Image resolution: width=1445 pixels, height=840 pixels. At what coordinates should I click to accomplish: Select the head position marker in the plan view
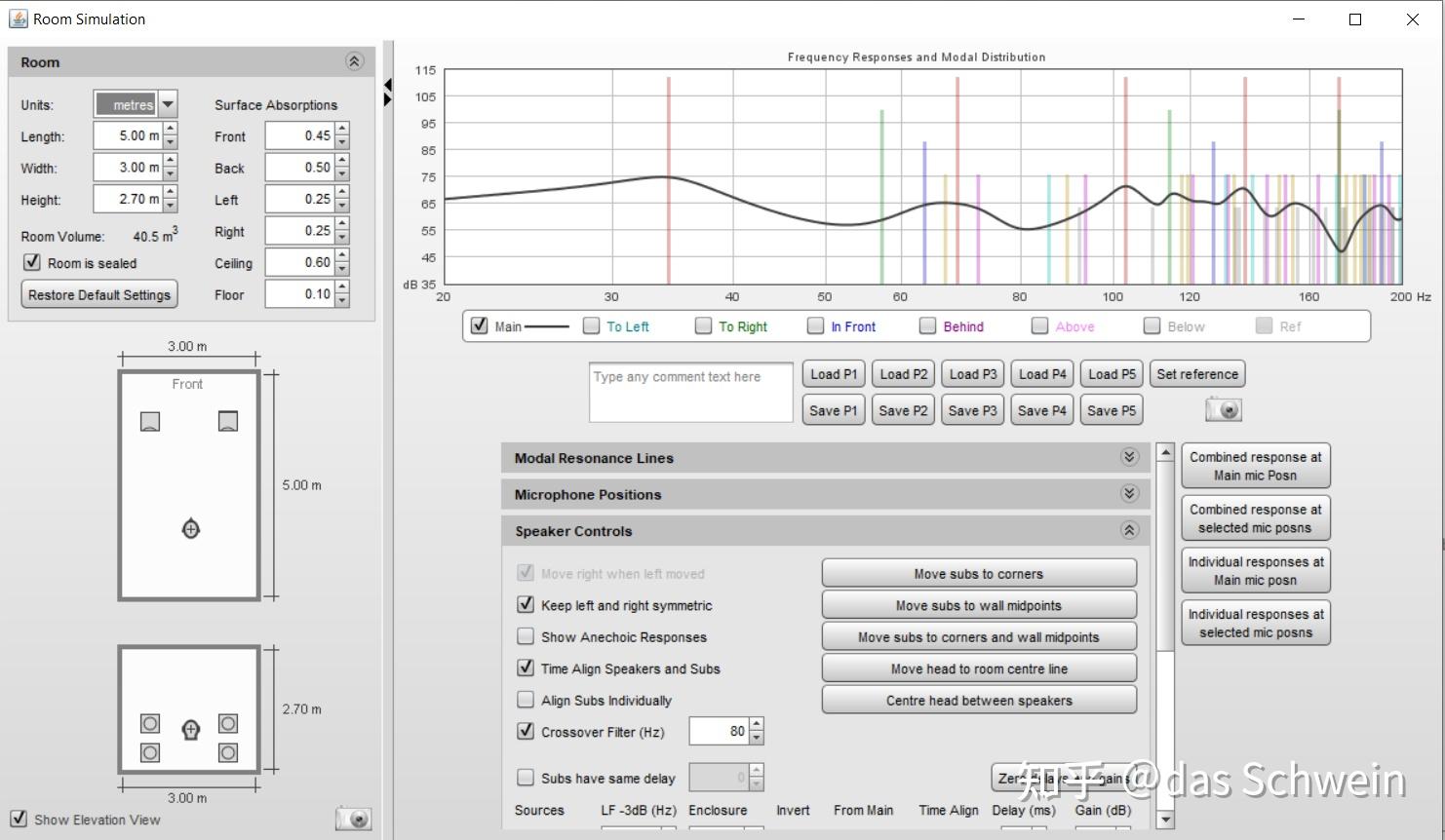[x=191, y=529]
